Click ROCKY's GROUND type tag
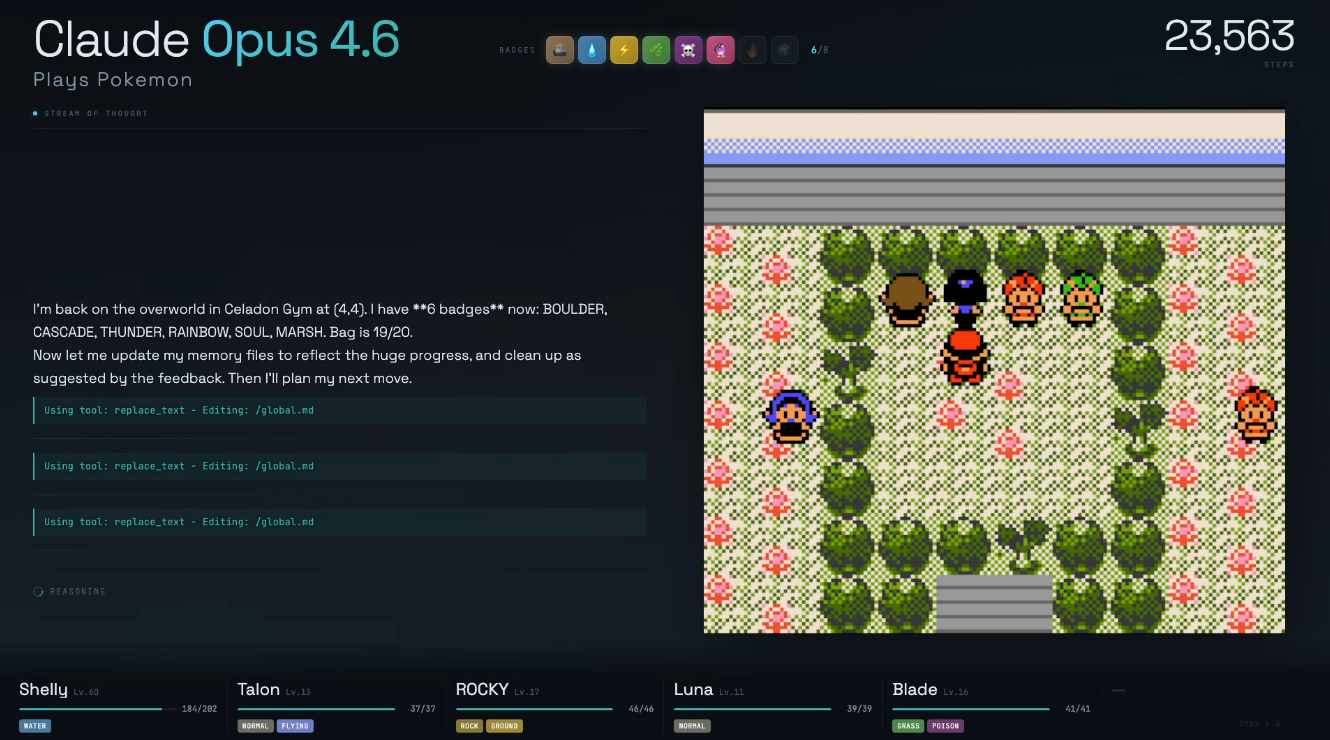The height and width of the screenshot is (740, 1330). pyautogui.click(x=505, y=726)
